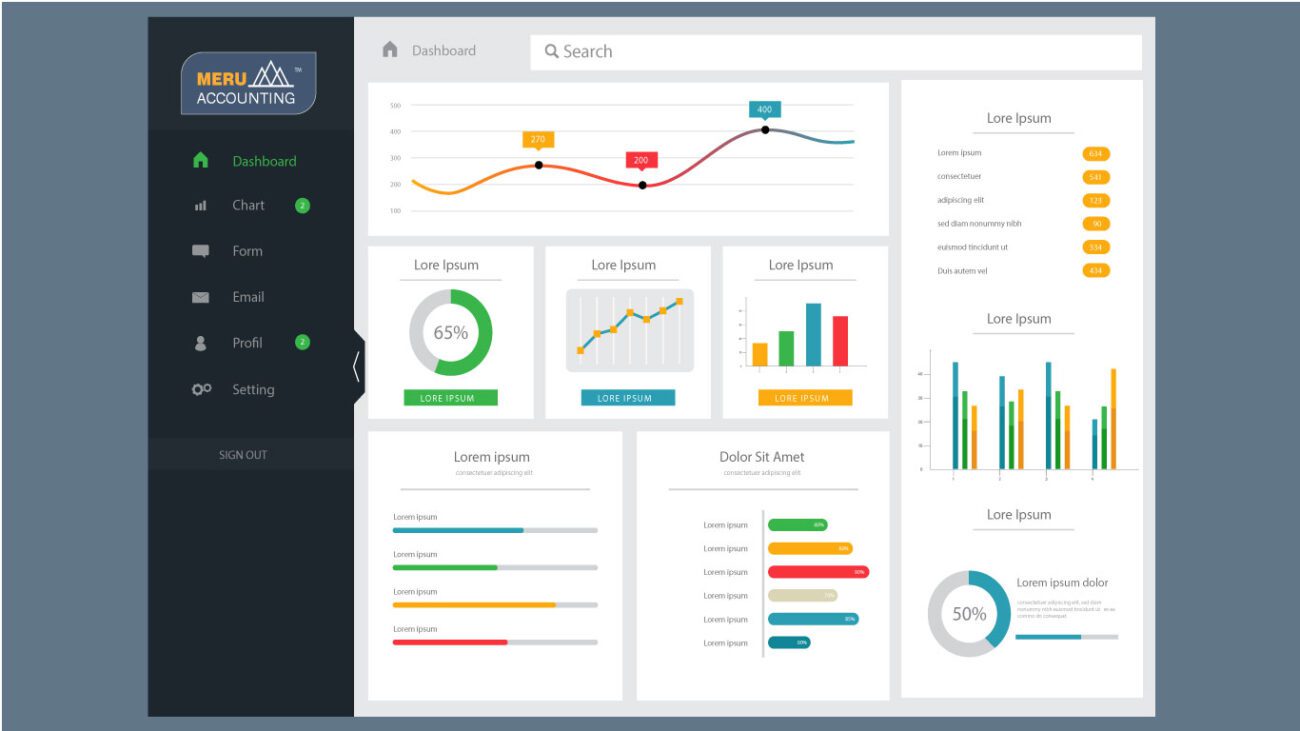
Task: Click the green badge next to Chart
Action: [302, 205]
